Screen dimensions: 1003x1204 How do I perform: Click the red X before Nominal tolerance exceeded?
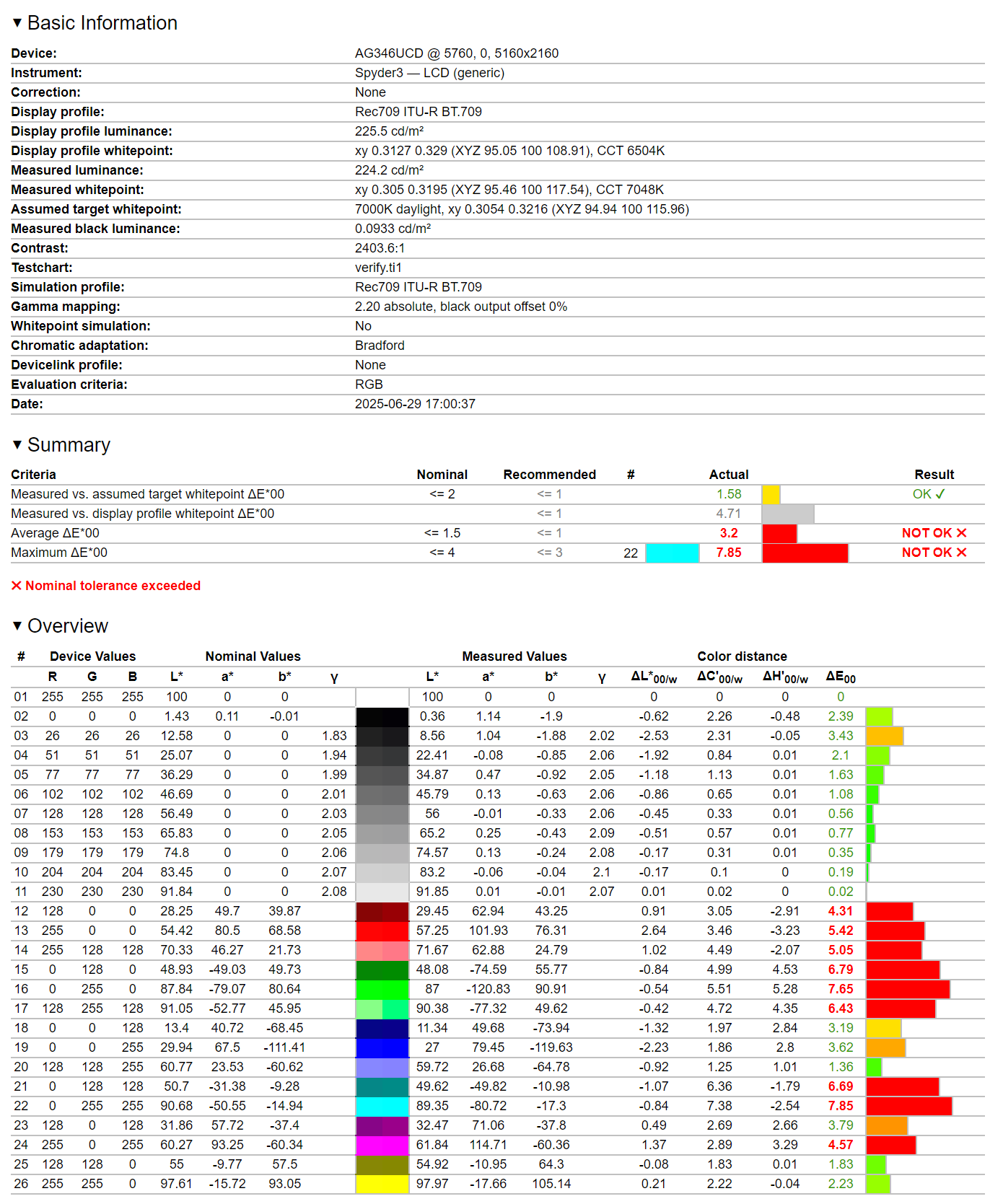(x=17, y=586)
